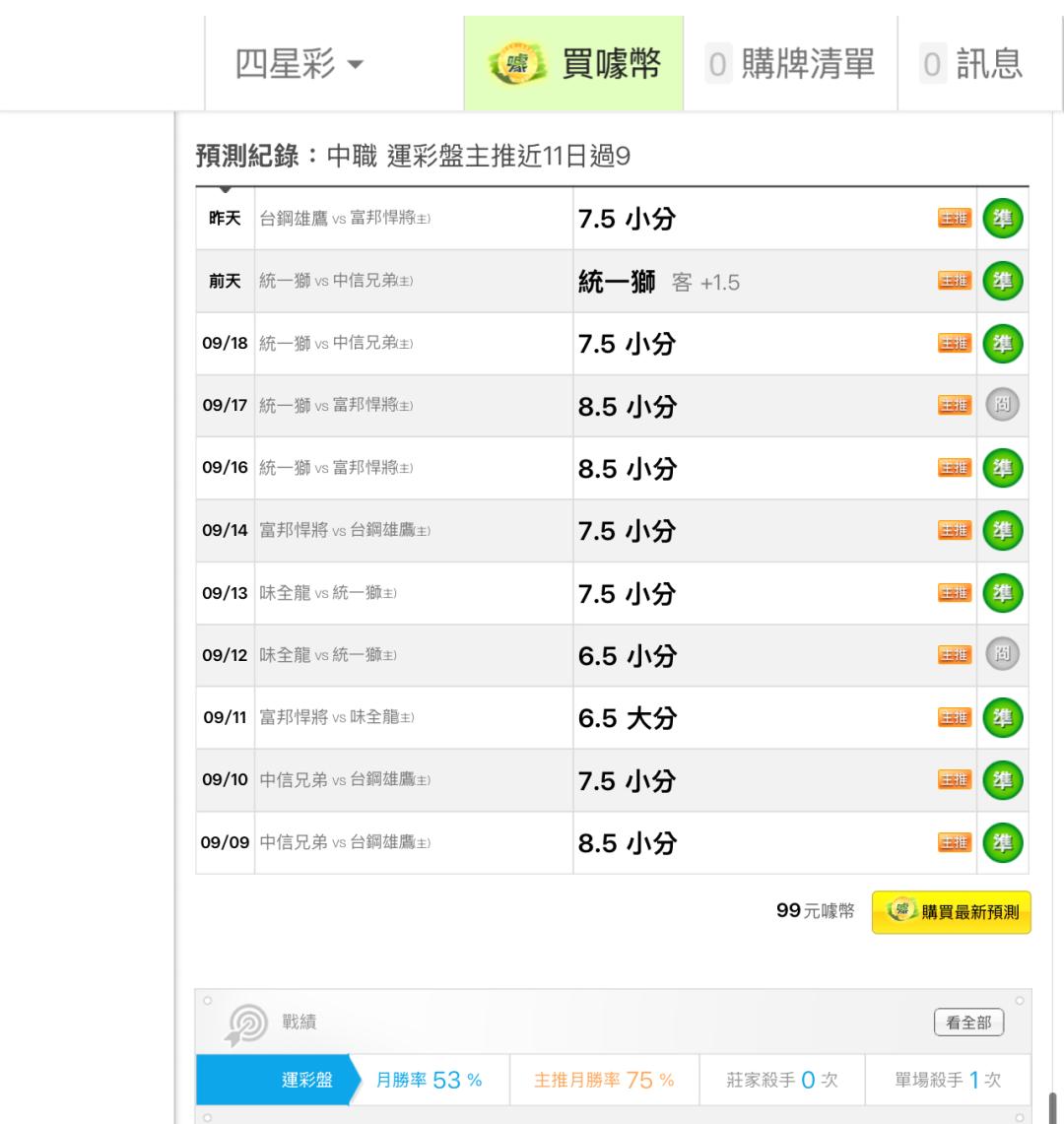Click the 準 badge in the 09/14 row
This screenshot has width=1064, height=1124.
pyautogui.click(x=1002, y=530)
